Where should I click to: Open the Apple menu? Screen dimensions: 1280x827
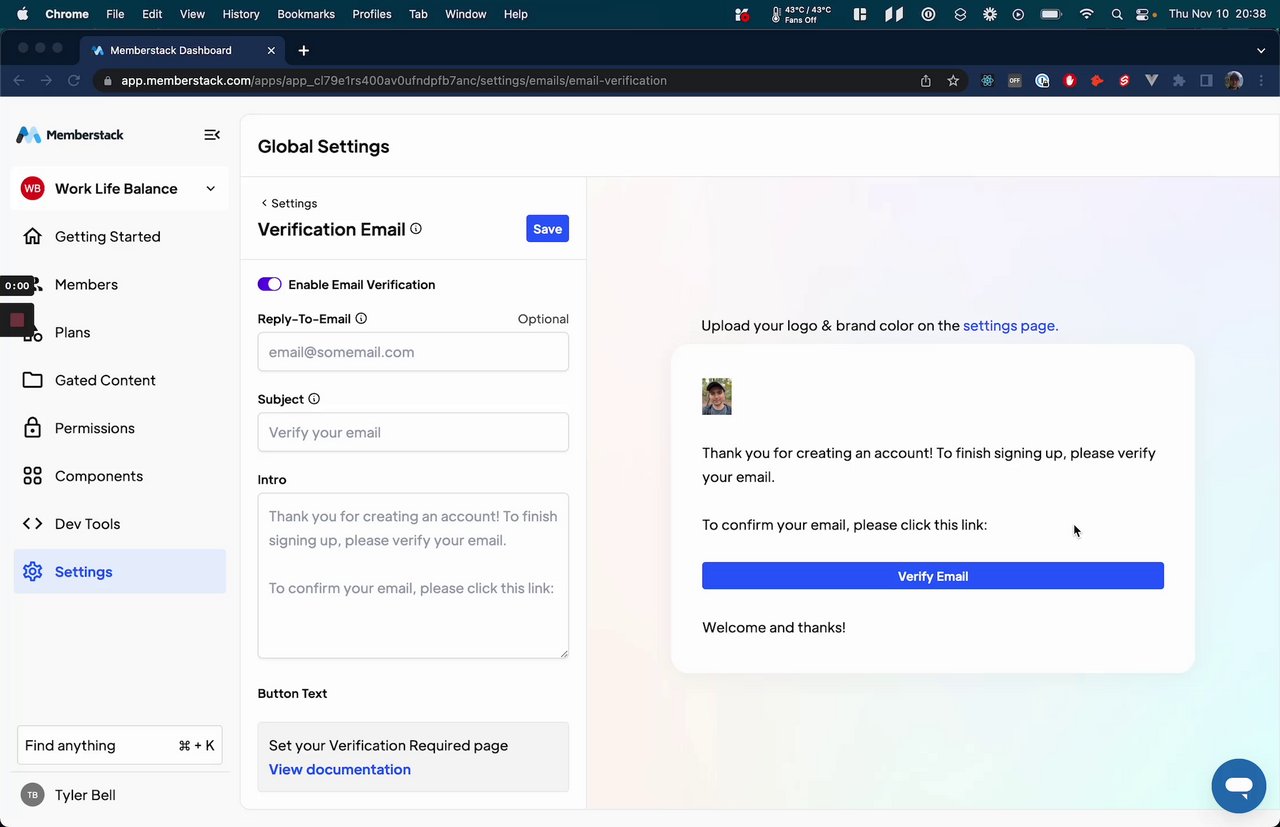[23, 14]
